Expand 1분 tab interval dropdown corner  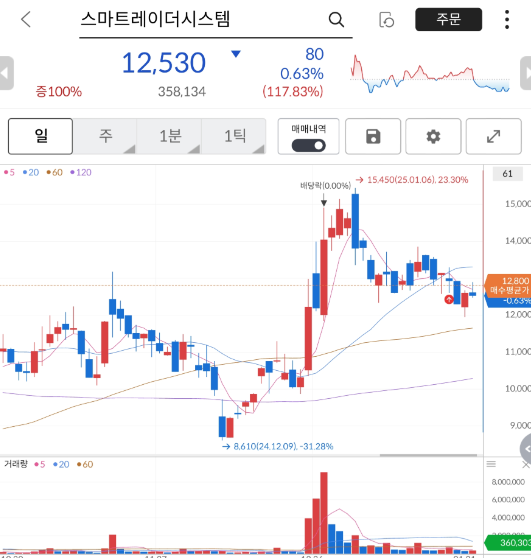coord(194,149)
